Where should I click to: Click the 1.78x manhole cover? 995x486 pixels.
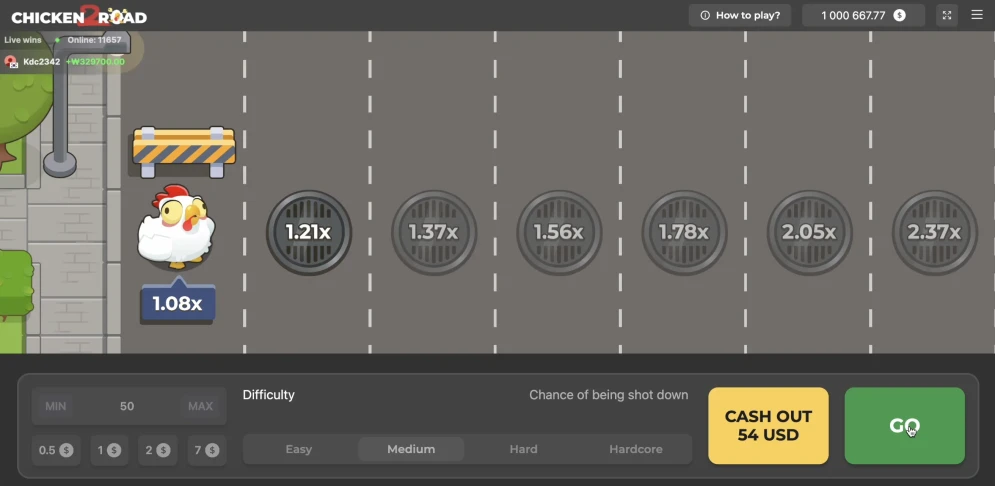[684, 232]
